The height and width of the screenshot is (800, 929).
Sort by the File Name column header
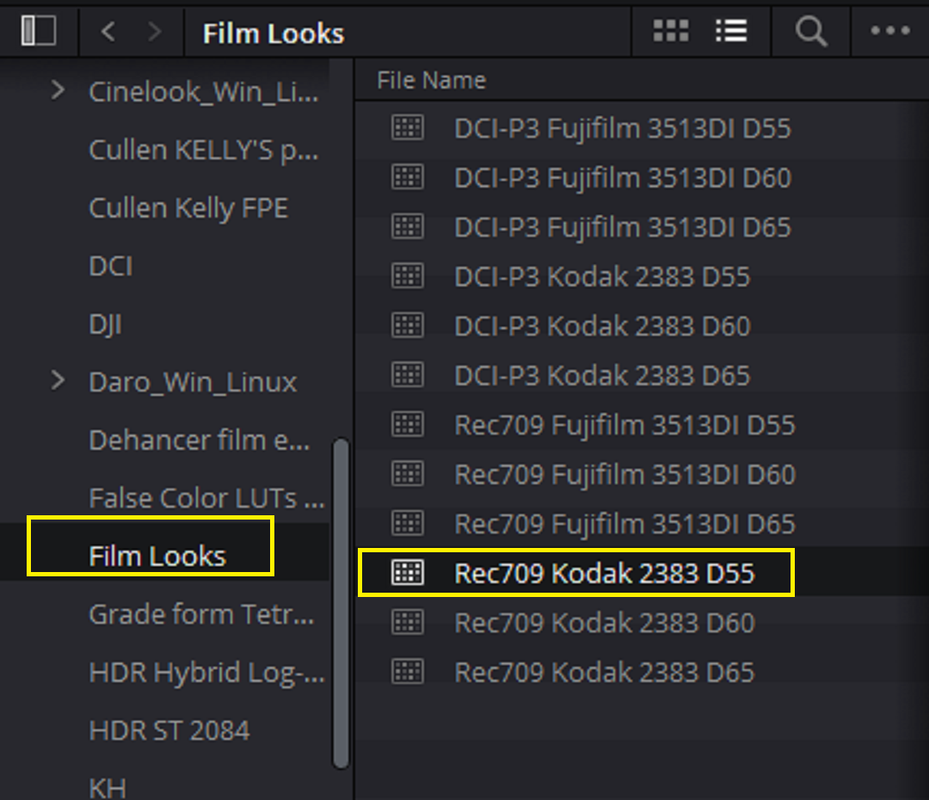tap(431, 80)
